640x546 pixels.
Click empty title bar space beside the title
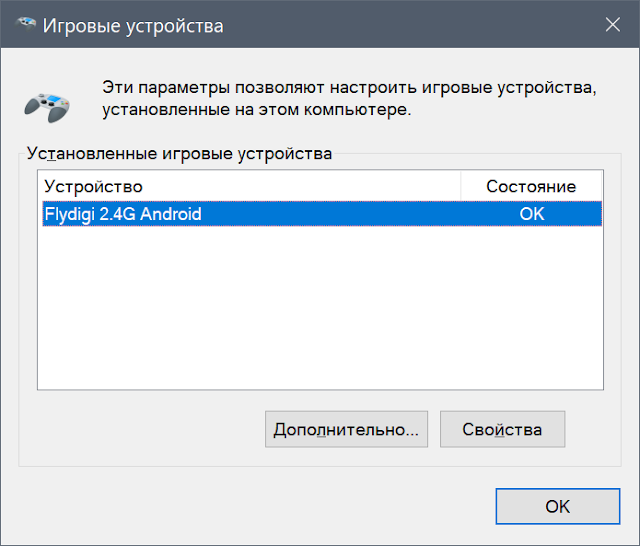tap(408, 24)
